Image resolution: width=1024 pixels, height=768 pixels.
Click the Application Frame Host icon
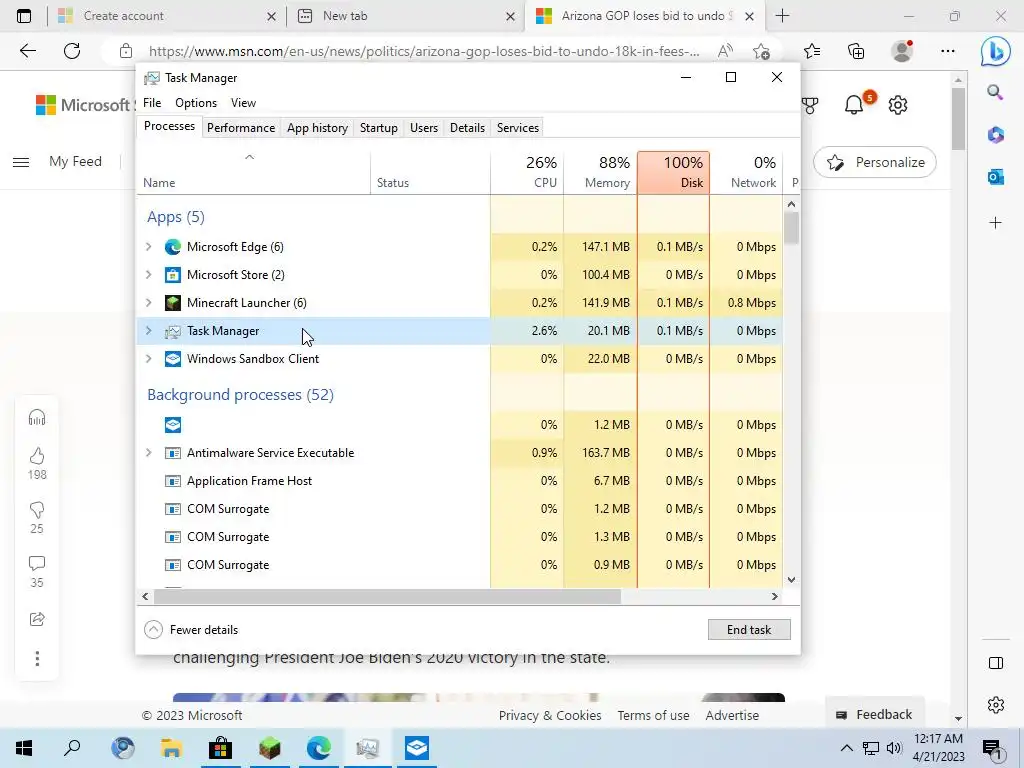[x=172, y=481]
